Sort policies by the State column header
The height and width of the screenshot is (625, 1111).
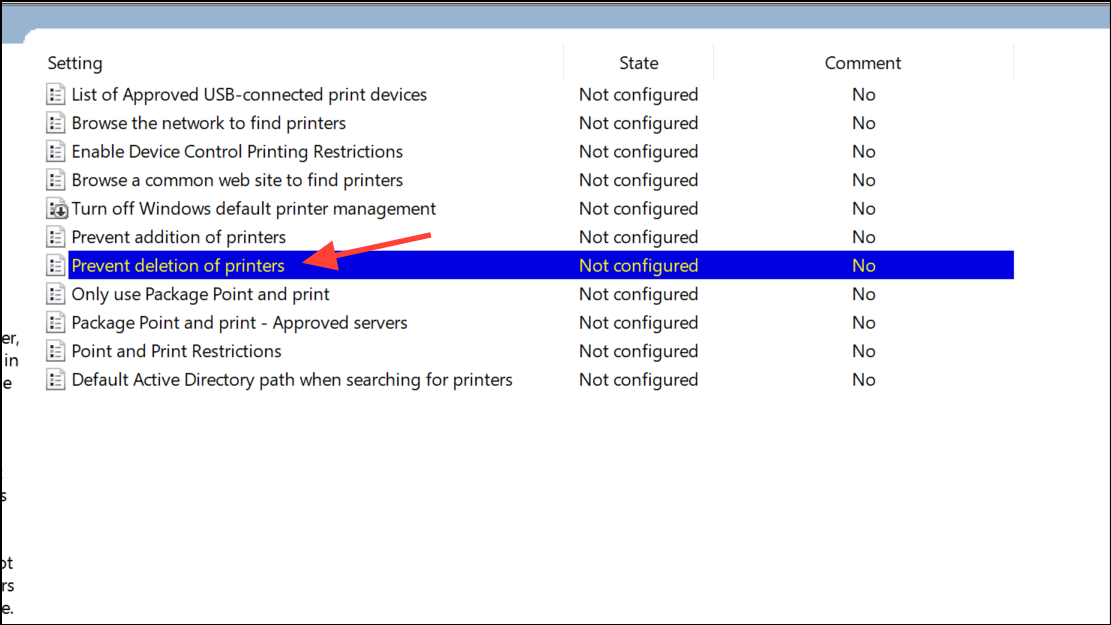point(638,63)
